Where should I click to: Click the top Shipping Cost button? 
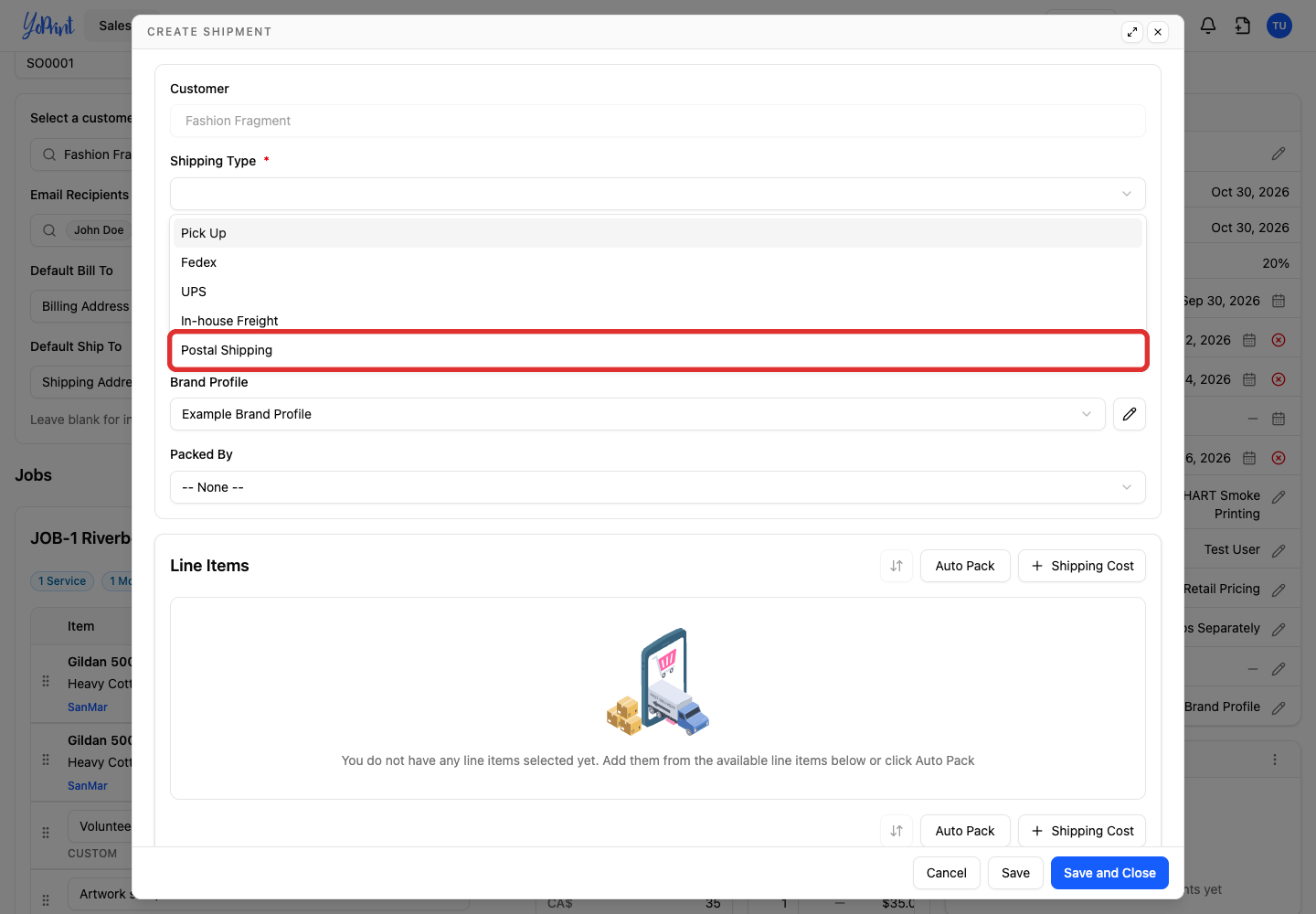1082,566
